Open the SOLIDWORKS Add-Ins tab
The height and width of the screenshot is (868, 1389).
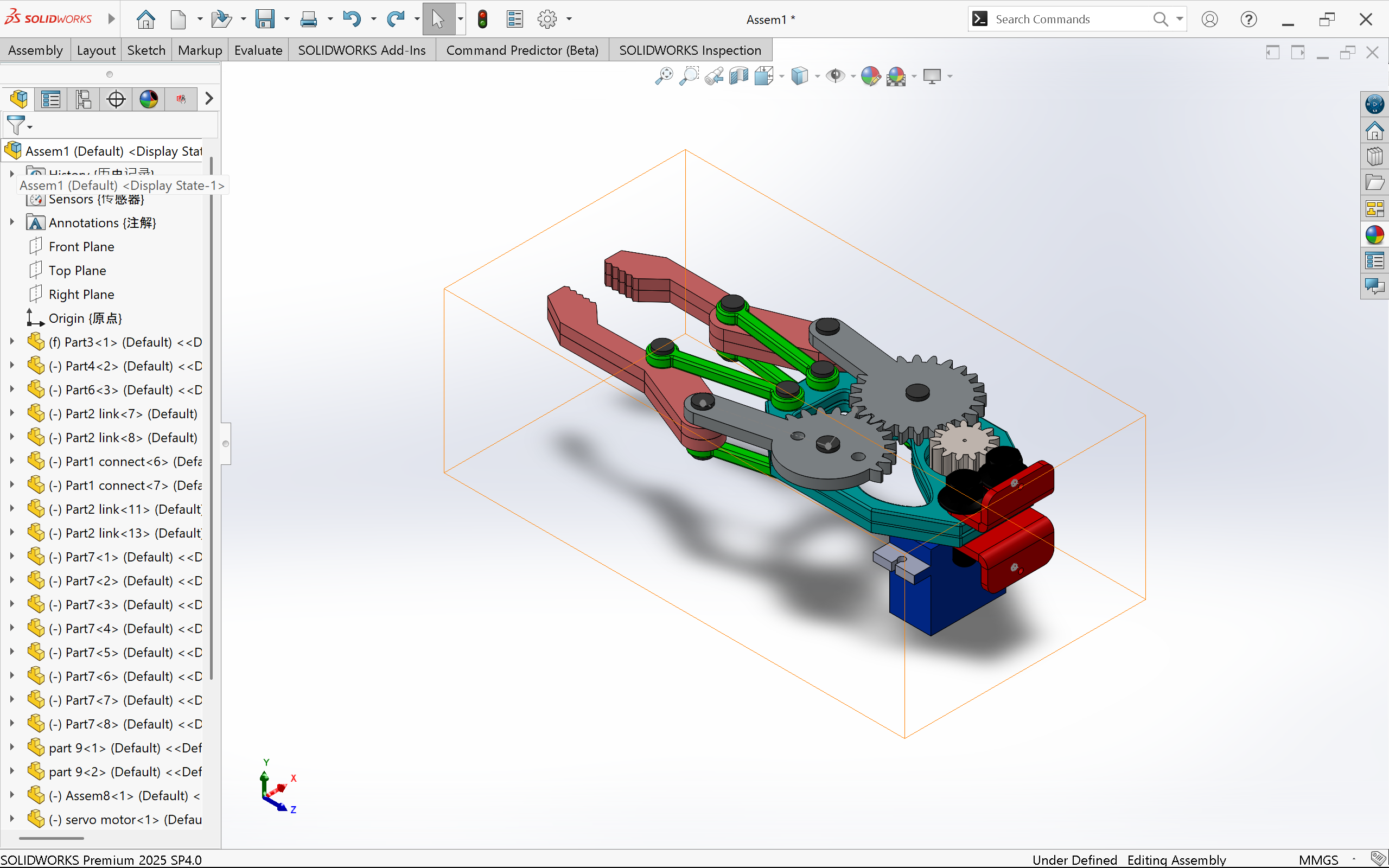click(x=361, y=50)
